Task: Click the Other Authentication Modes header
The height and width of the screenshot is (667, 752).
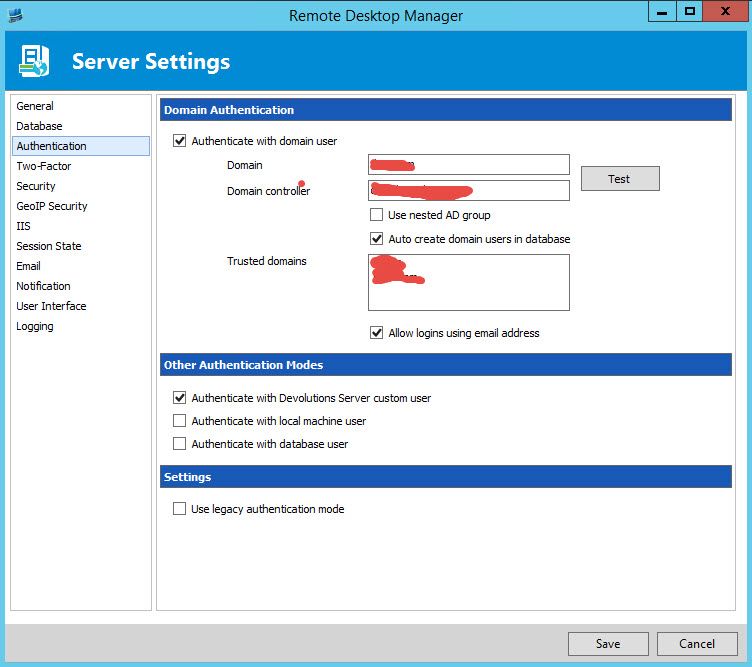Action: point(446,365)
